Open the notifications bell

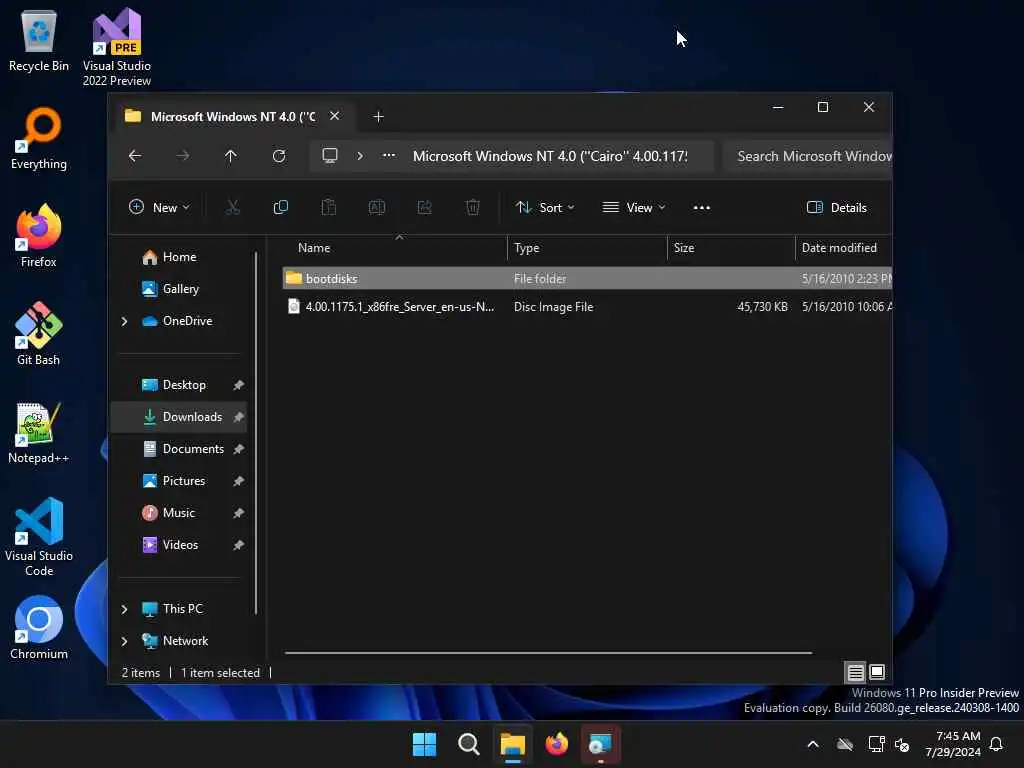coord(997,744)
